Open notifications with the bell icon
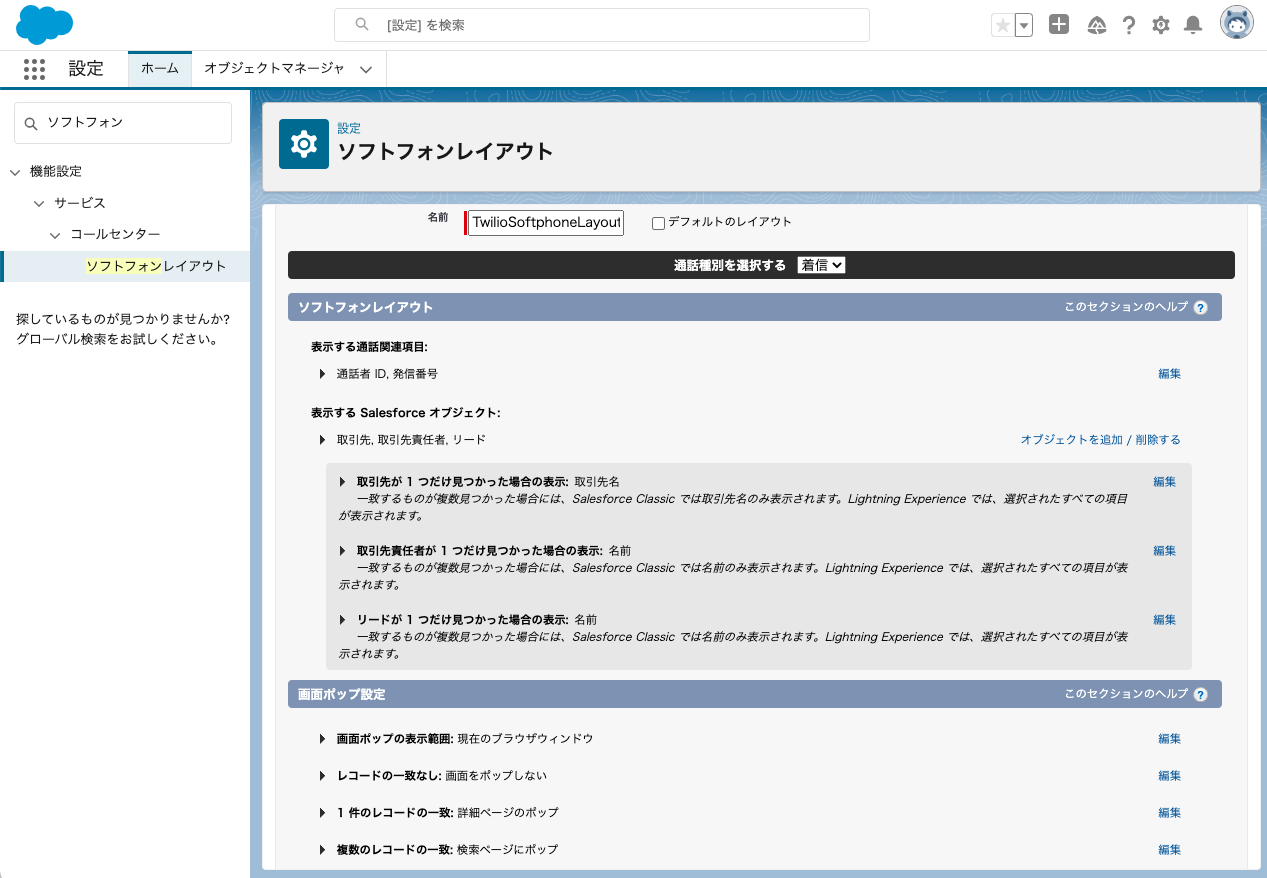1267x878 pixels. pos(1192,24)
